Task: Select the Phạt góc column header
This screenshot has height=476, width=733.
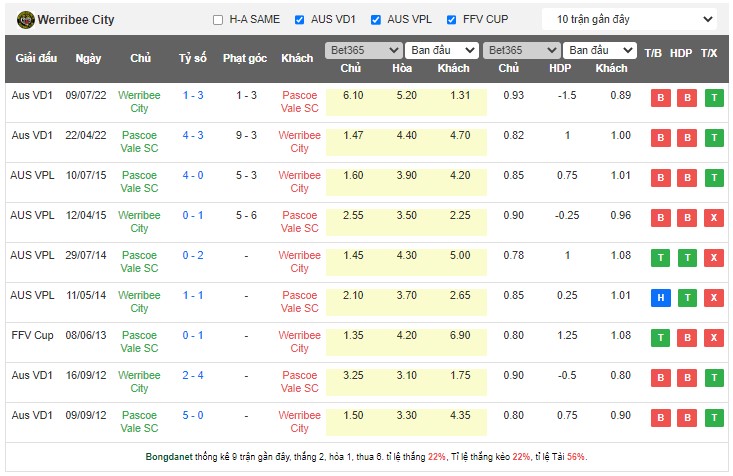Action: click(x=245, y=59)
